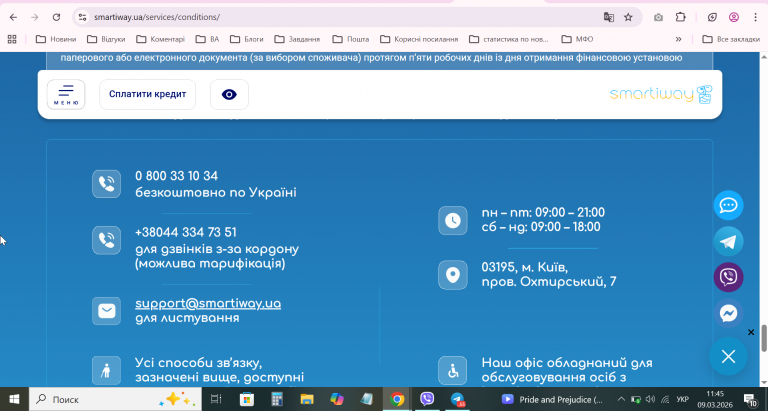Open the Facebook Messenger contact button
The height and width of the screenshot is (411, 768).
(x=728, y=314)
